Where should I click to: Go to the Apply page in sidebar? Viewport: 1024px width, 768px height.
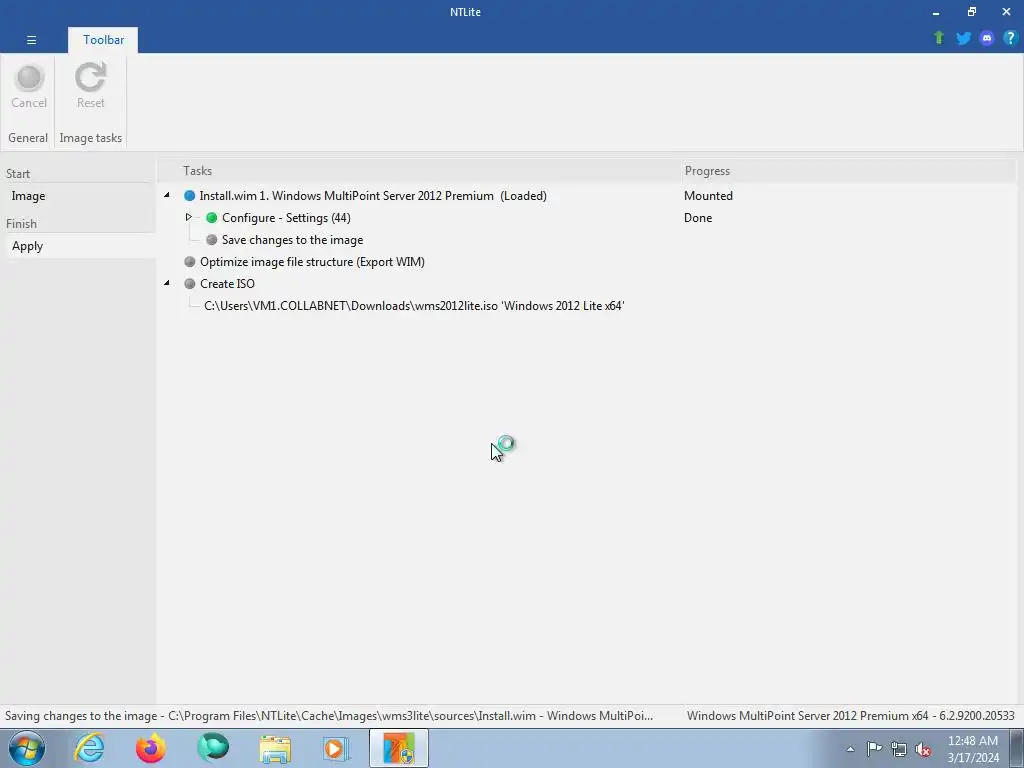click(x=79, y=246)
